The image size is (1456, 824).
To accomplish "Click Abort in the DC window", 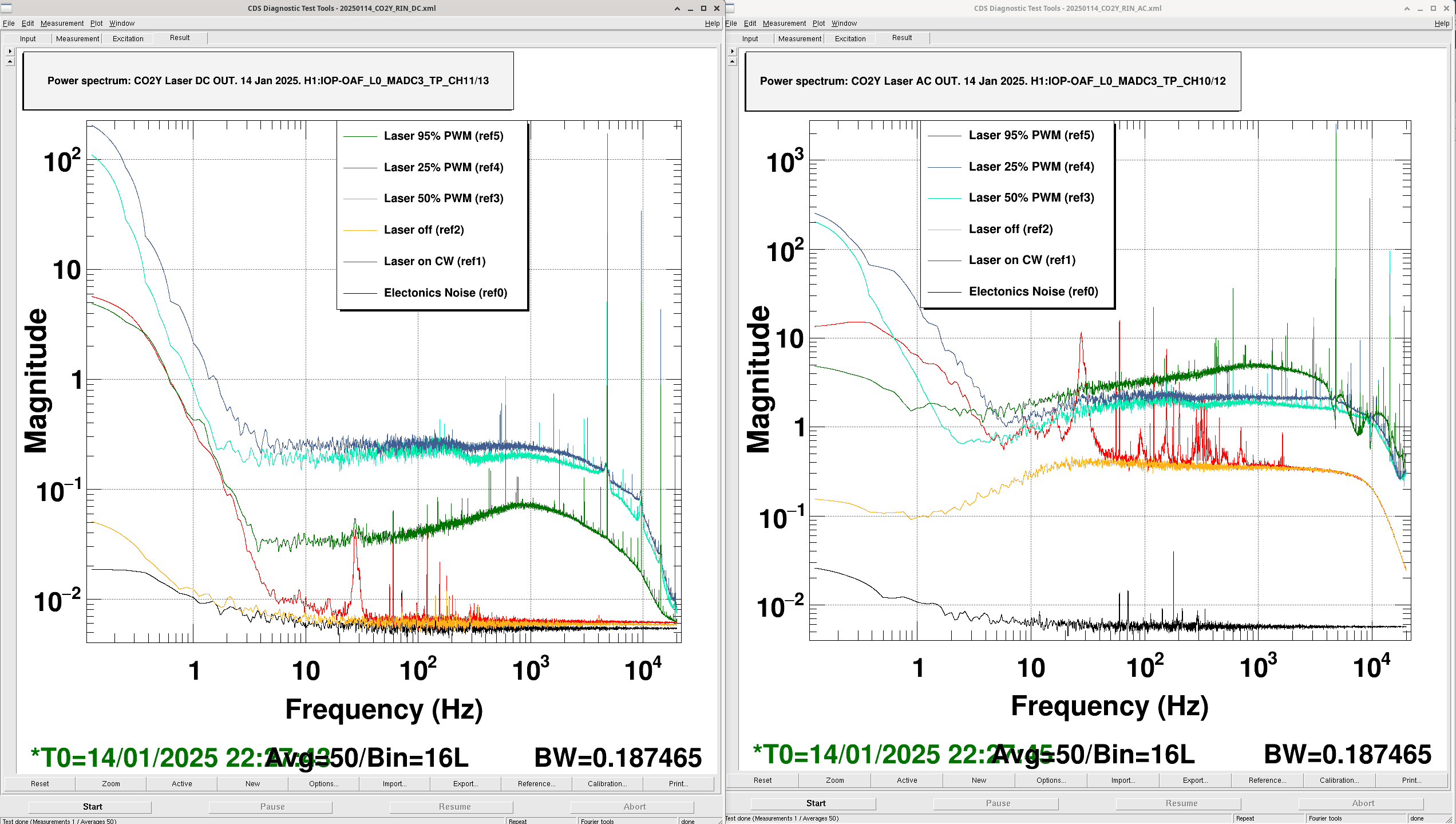I will (x=632, y=807).
